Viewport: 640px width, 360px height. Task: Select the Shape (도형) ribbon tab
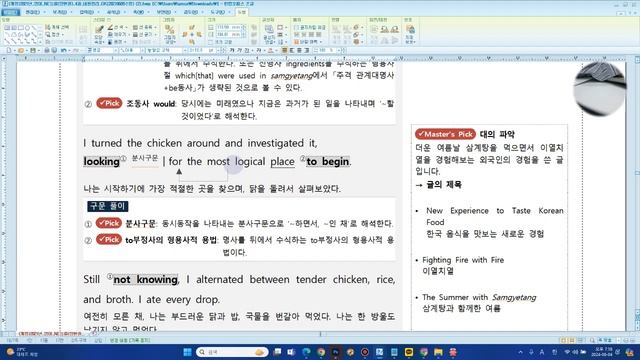pyautogui.click(x=242, y=12)
